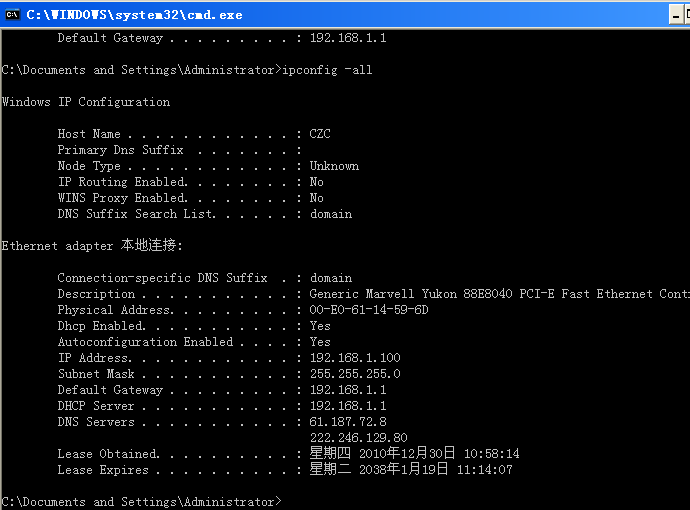The width and height of the screenshot is (690, 510).
Task: Click the WINS Proxy Enabled value
Action: point(316,198)
